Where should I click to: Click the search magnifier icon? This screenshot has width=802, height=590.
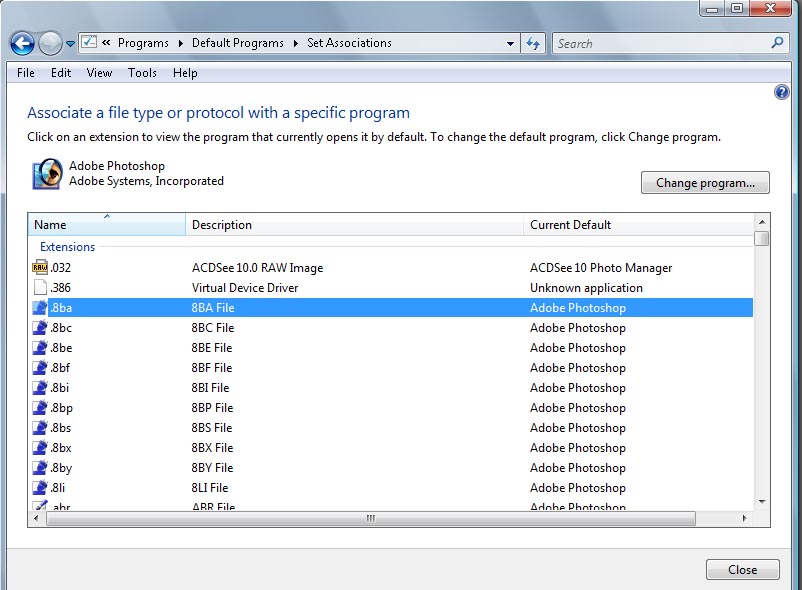(x=777, y=43)
